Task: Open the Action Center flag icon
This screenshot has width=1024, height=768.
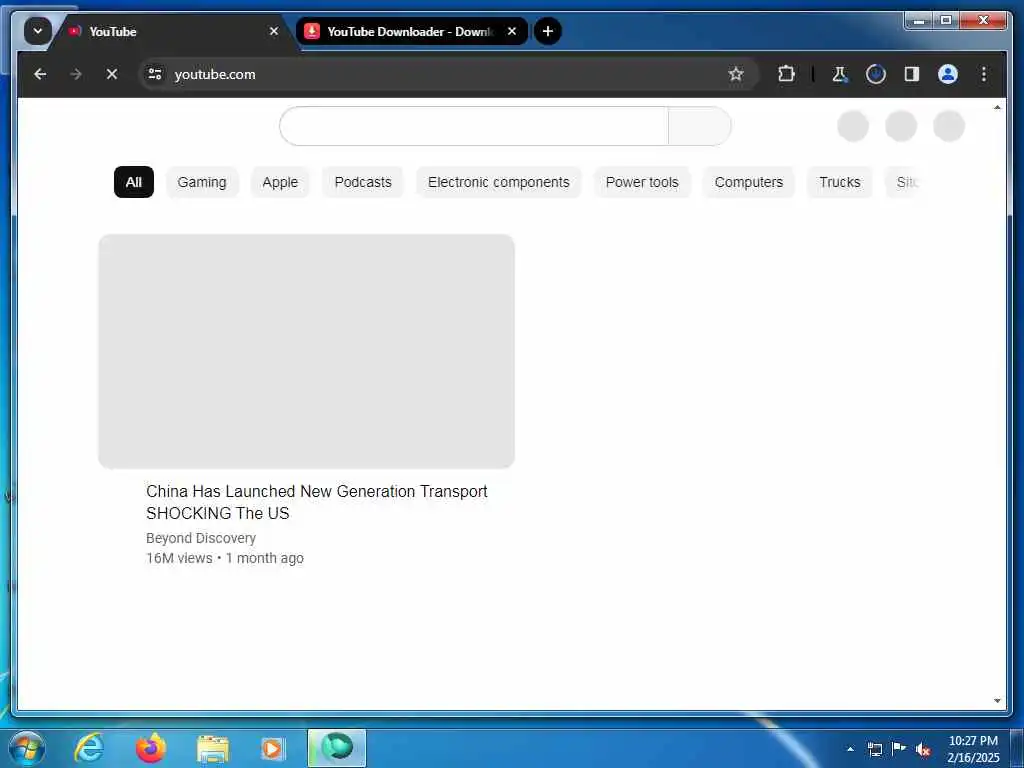Action: click(899, 748)
